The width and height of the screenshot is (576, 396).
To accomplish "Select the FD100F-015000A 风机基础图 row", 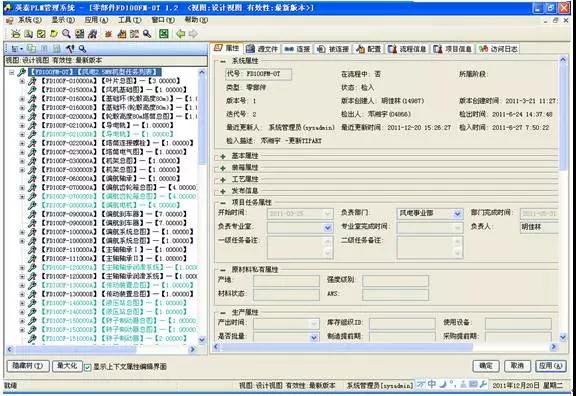I will tap(114, 90).
